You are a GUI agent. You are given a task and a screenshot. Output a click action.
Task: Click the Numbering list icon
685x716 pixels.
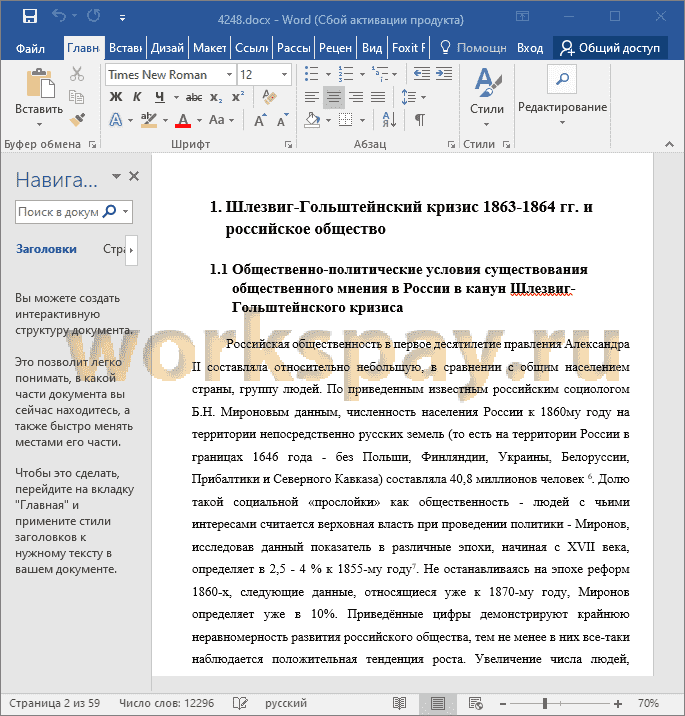click(x=346, y=74)
